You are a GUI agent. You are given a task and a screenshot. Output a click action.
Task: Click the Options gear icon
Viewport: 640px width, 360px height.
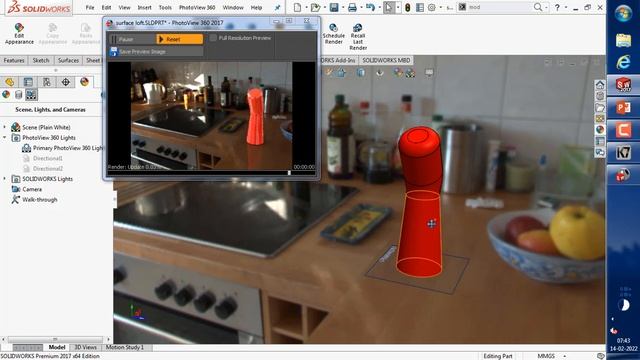click(432, 7)
